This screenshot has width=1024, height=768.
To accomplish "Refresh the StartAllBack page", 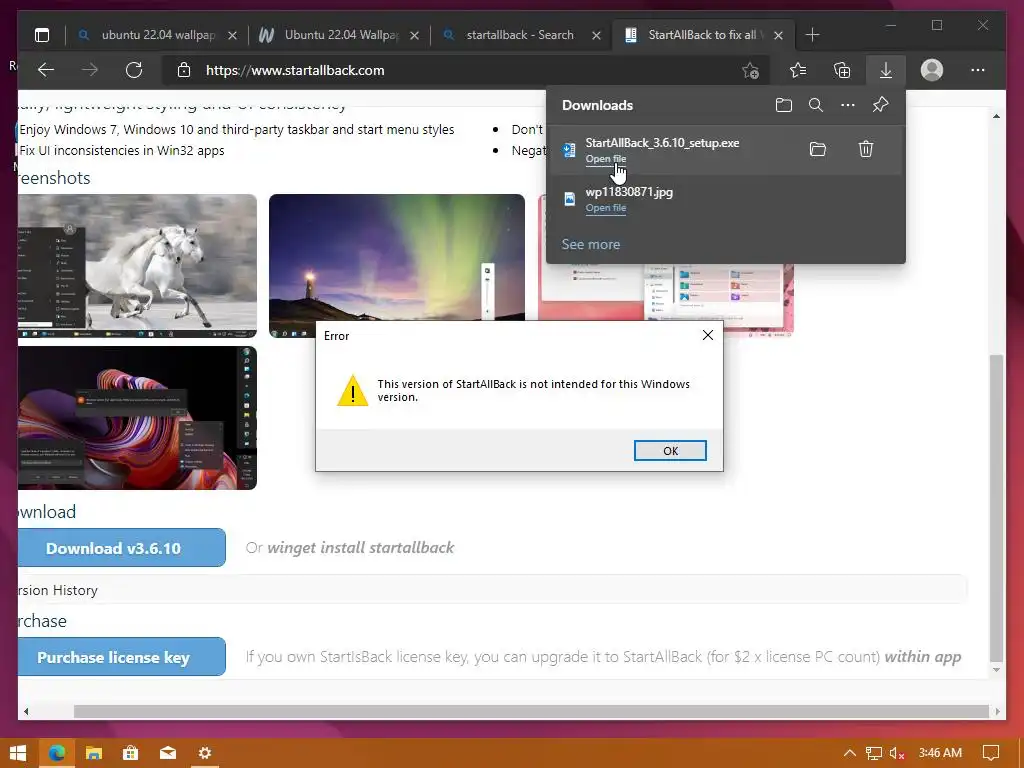I will coord(134,70).
